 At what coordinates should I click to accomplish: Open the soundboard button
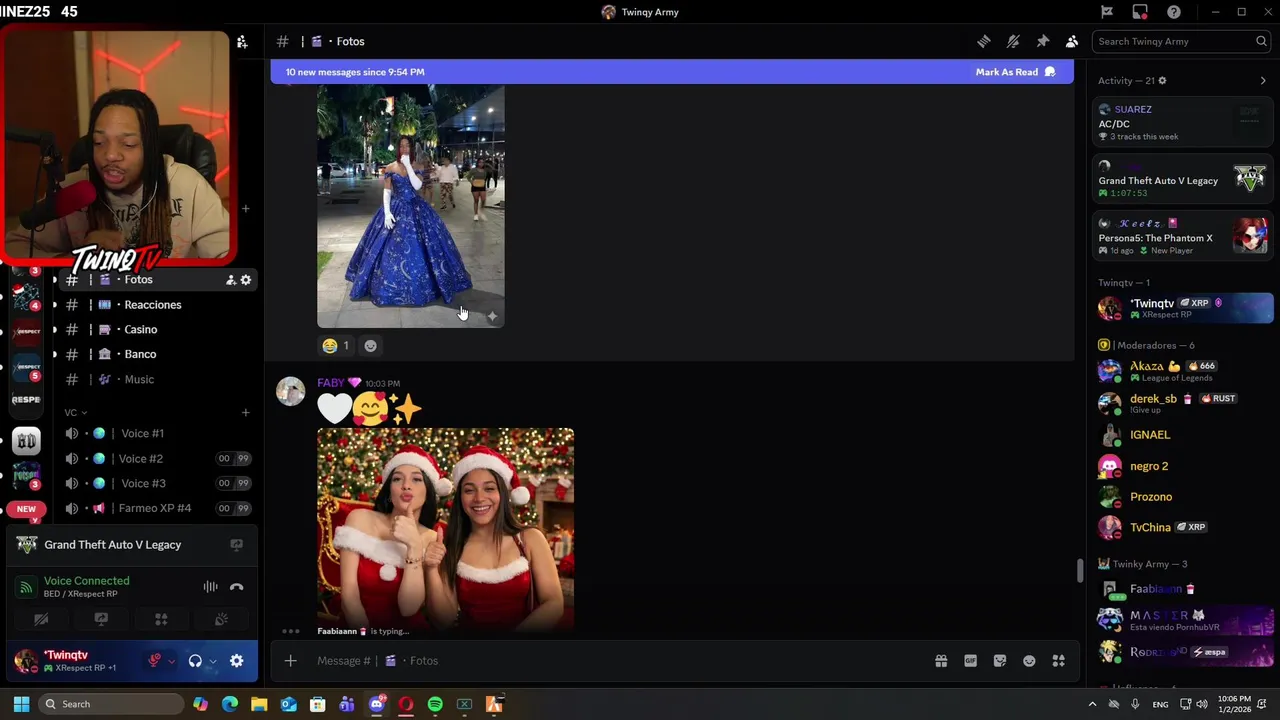pos(221,620)
